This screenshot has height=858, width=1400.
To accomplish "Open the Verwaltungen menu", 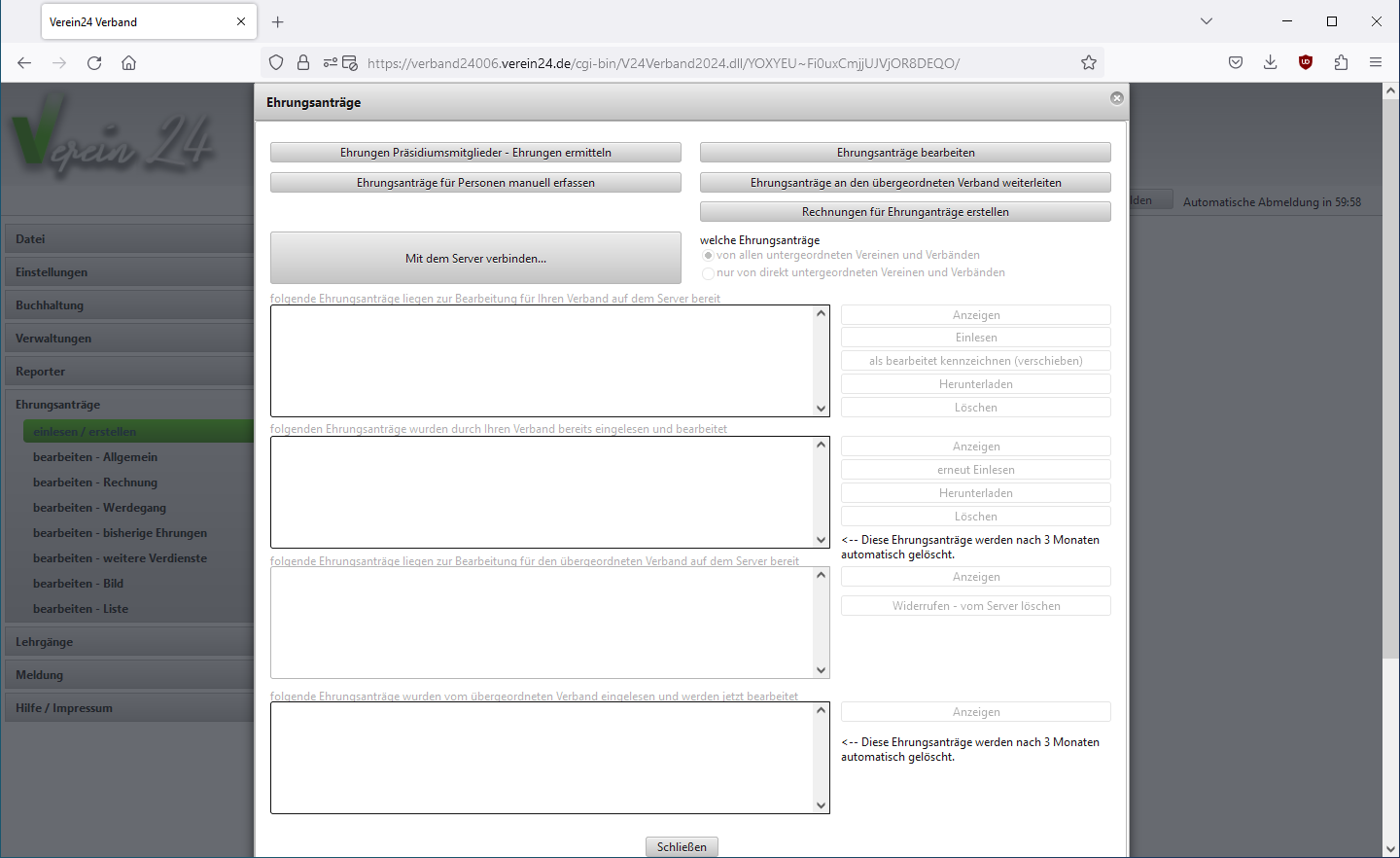I will click(x=127, y=339).
